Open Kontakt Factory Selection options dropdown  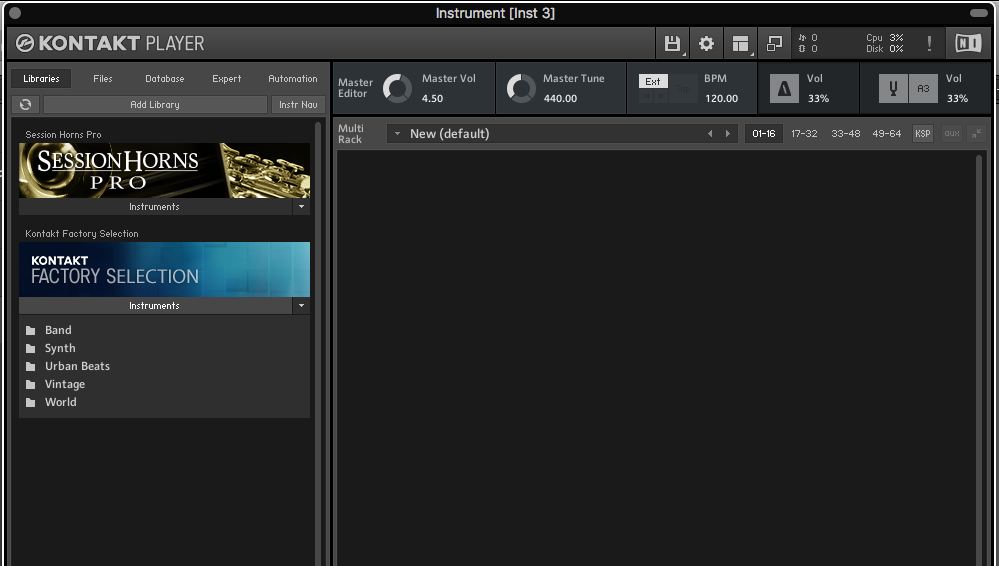tap(301, 306)
